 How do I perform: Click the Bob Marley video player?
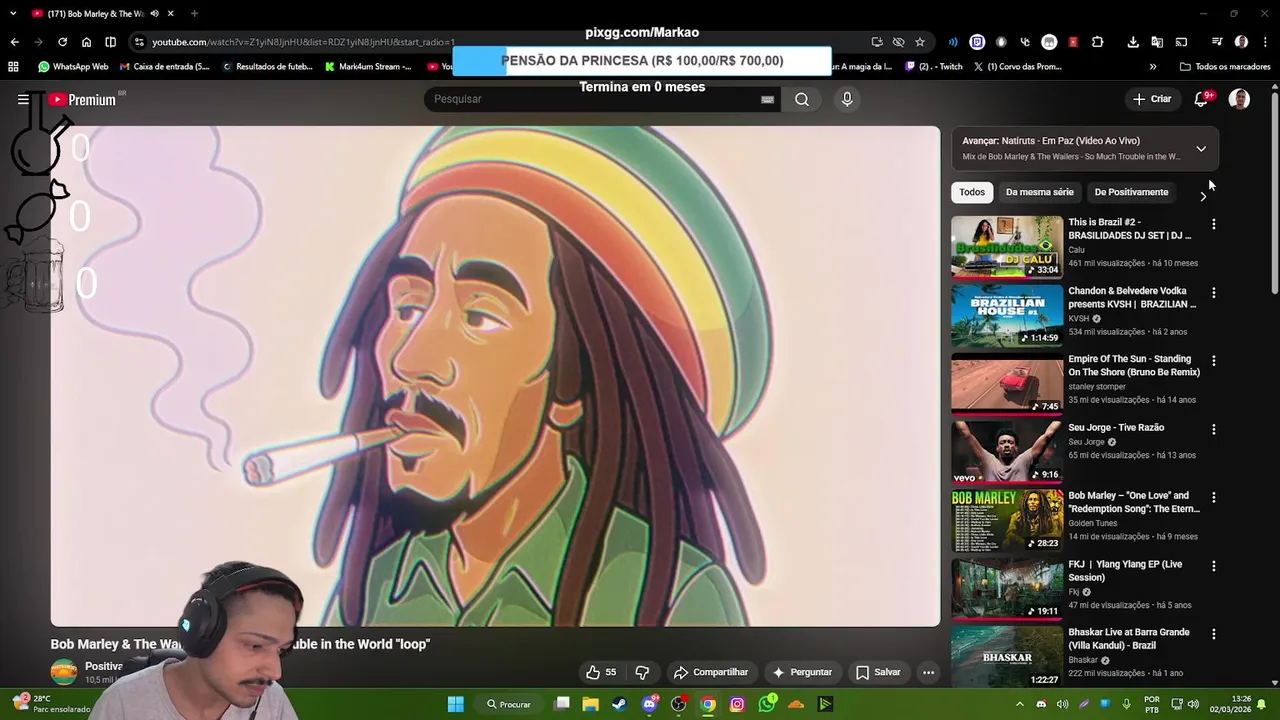(x=495, y=376)
